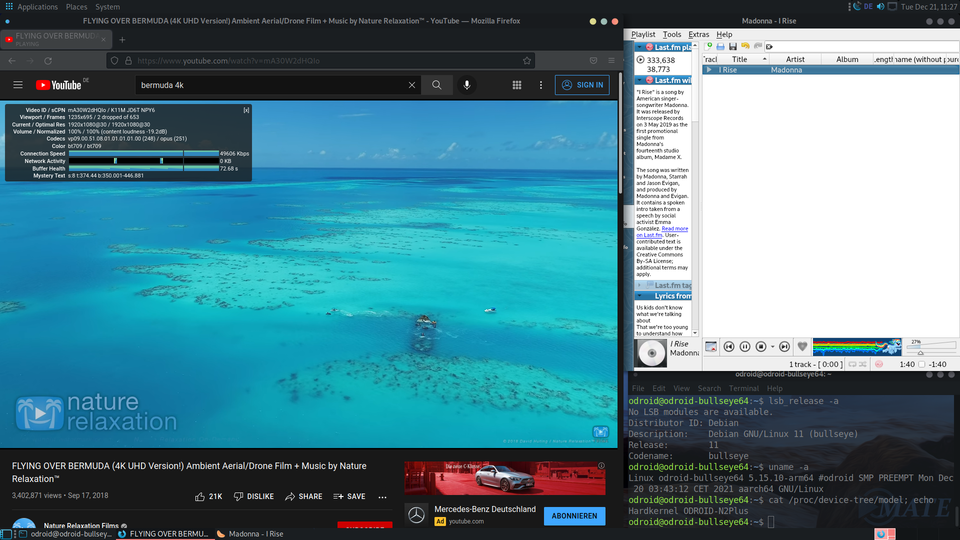Open stop button dropdown arrow

click(773, 347)
